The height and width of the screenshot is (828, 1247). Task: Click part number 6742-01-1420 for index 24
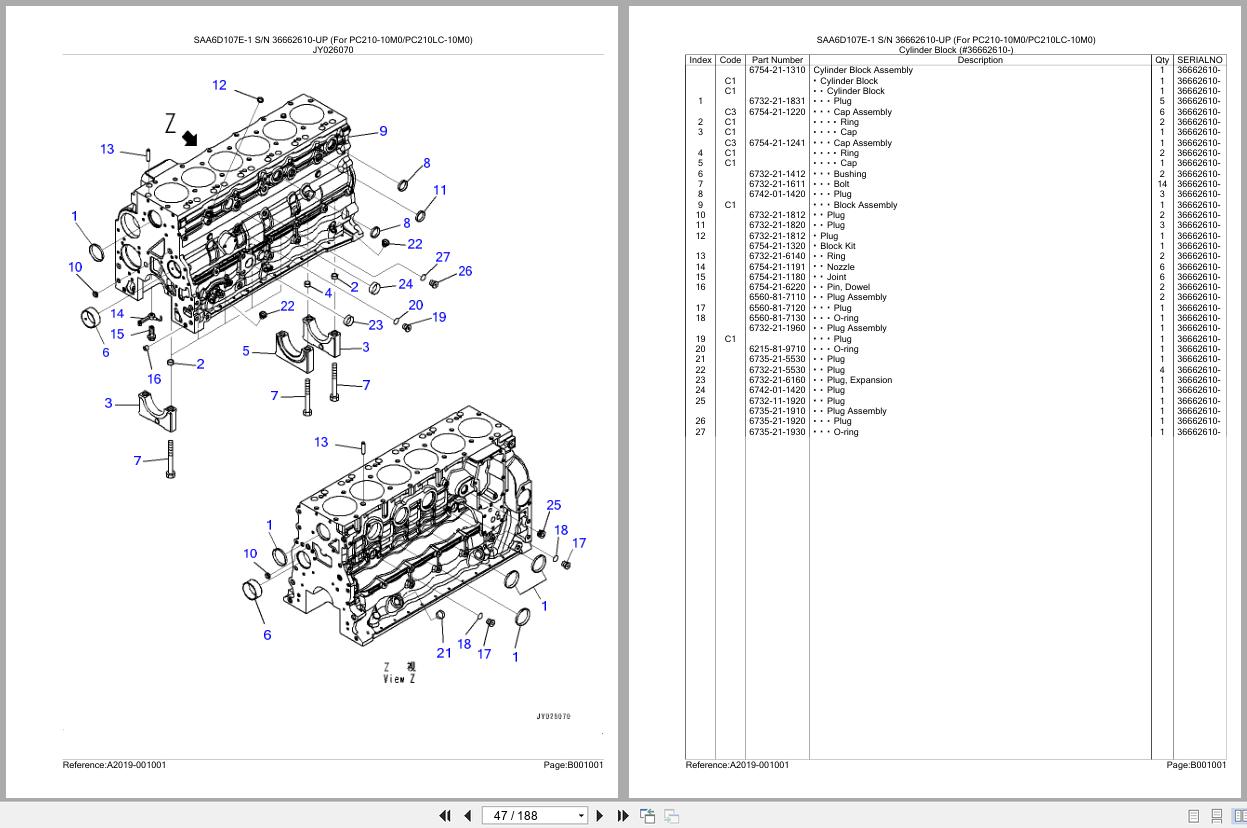coord(777,390)
